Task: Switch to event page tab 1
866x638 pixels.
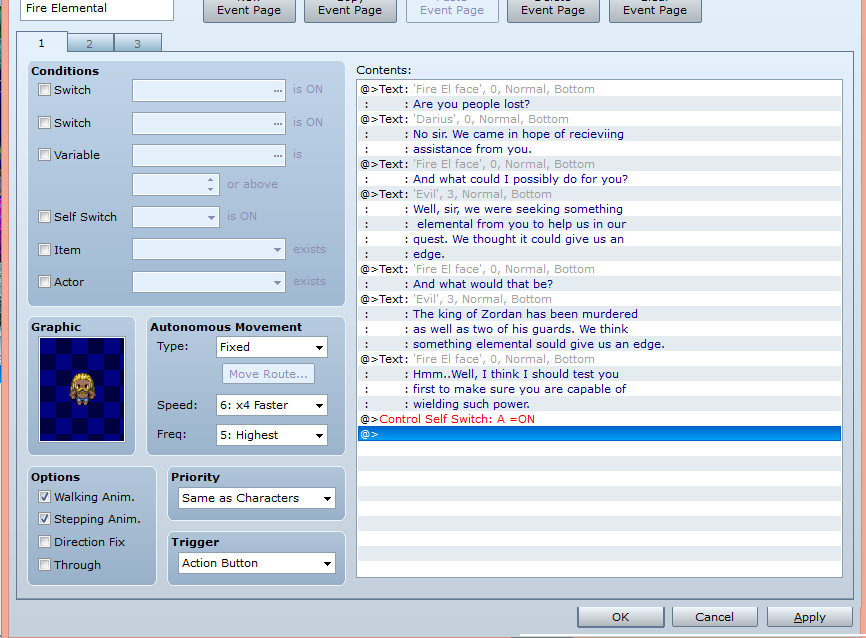Action: (42, 43)
